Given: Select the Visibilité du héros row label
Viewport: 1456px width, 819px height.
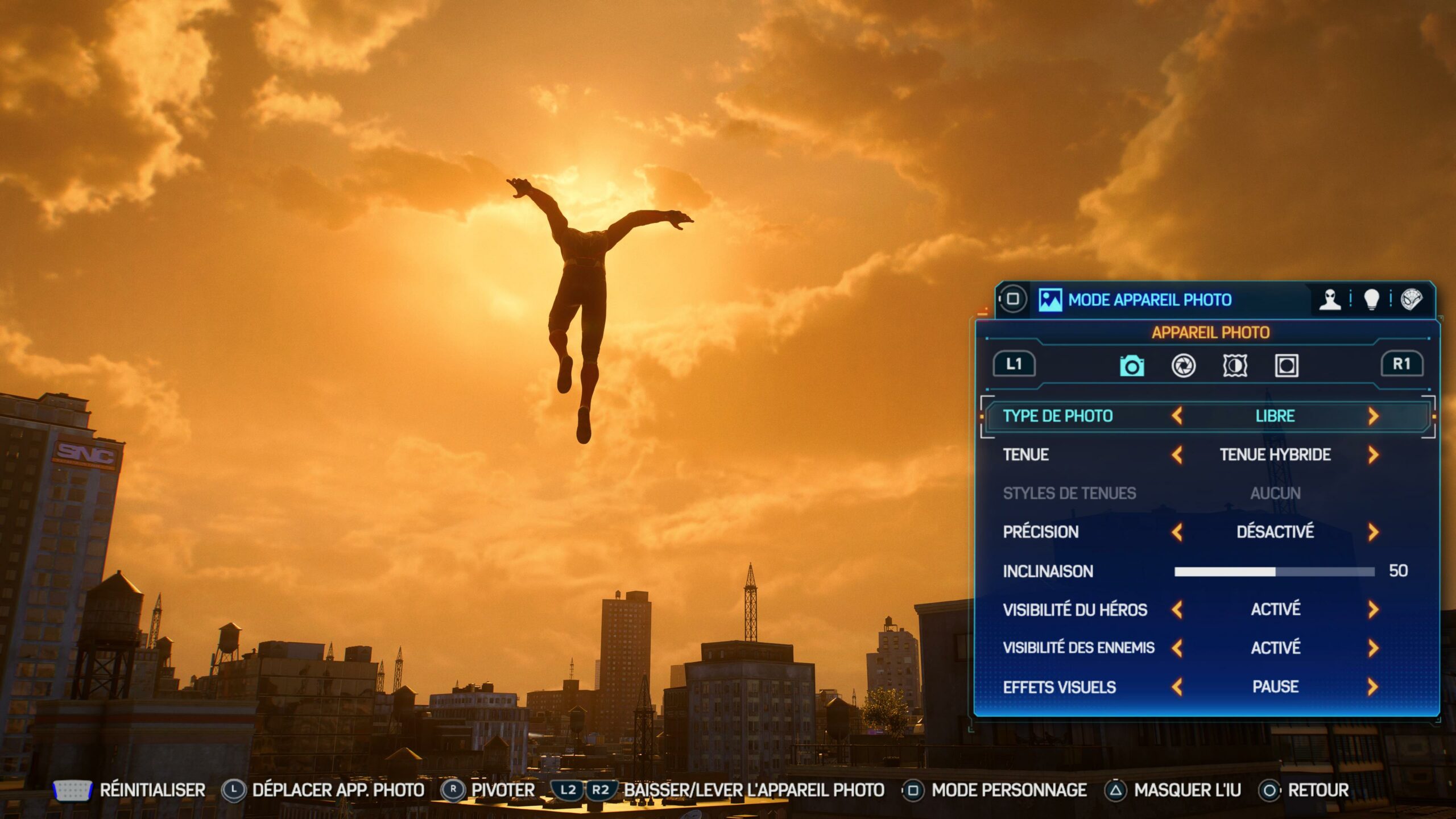Looking at the screenshot, I should pyautogui.click(x=1075, y=610).
